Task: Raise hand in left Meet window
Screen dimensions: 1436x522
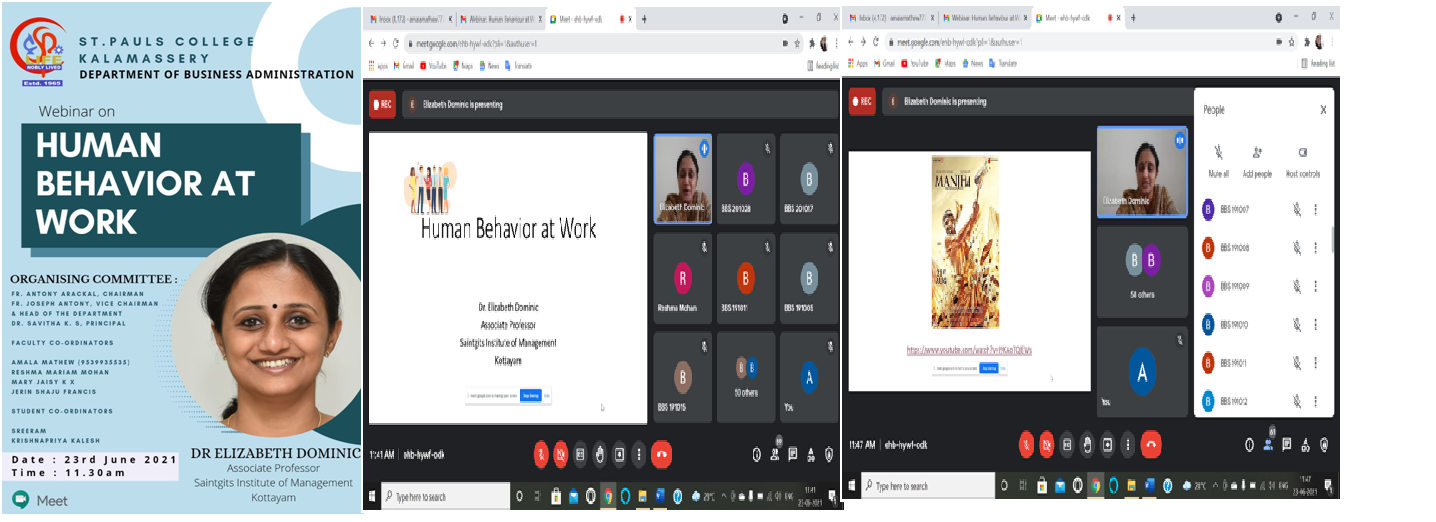Action: click(x=600, y=454)
